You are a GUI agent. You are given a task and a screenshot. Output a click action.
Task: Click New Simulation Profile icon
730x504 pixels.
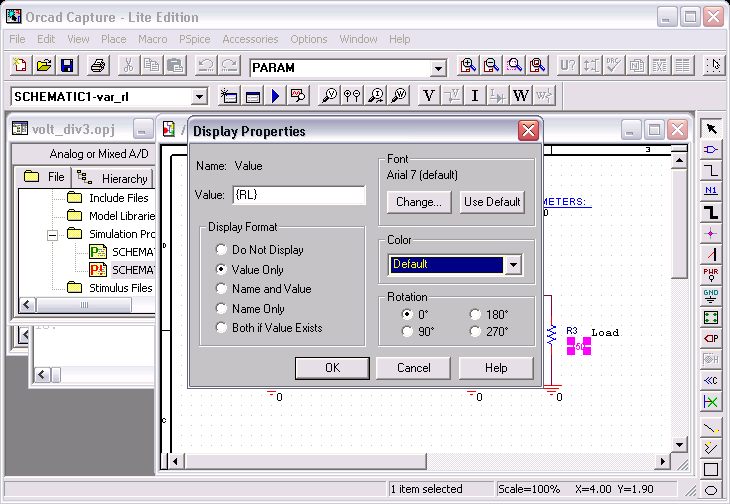(230, 96)
